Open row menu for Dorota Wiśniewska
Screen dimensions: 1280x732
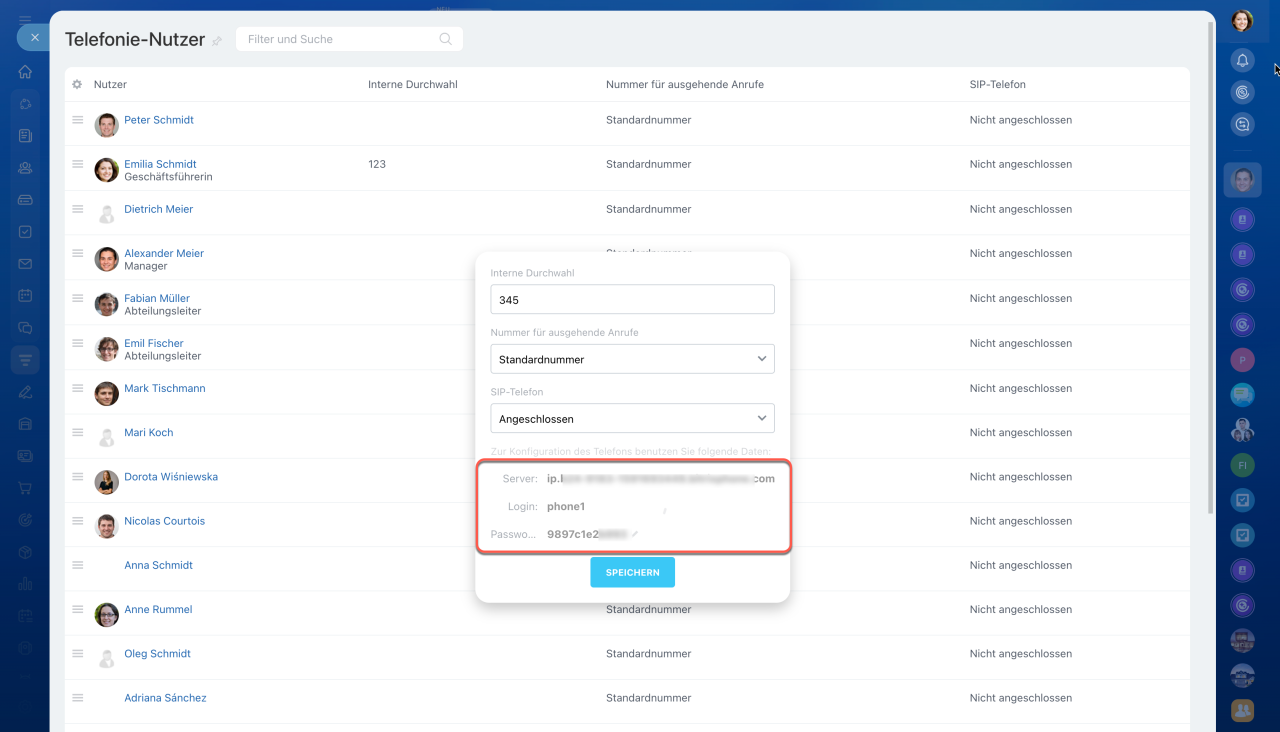coord(77,477)
